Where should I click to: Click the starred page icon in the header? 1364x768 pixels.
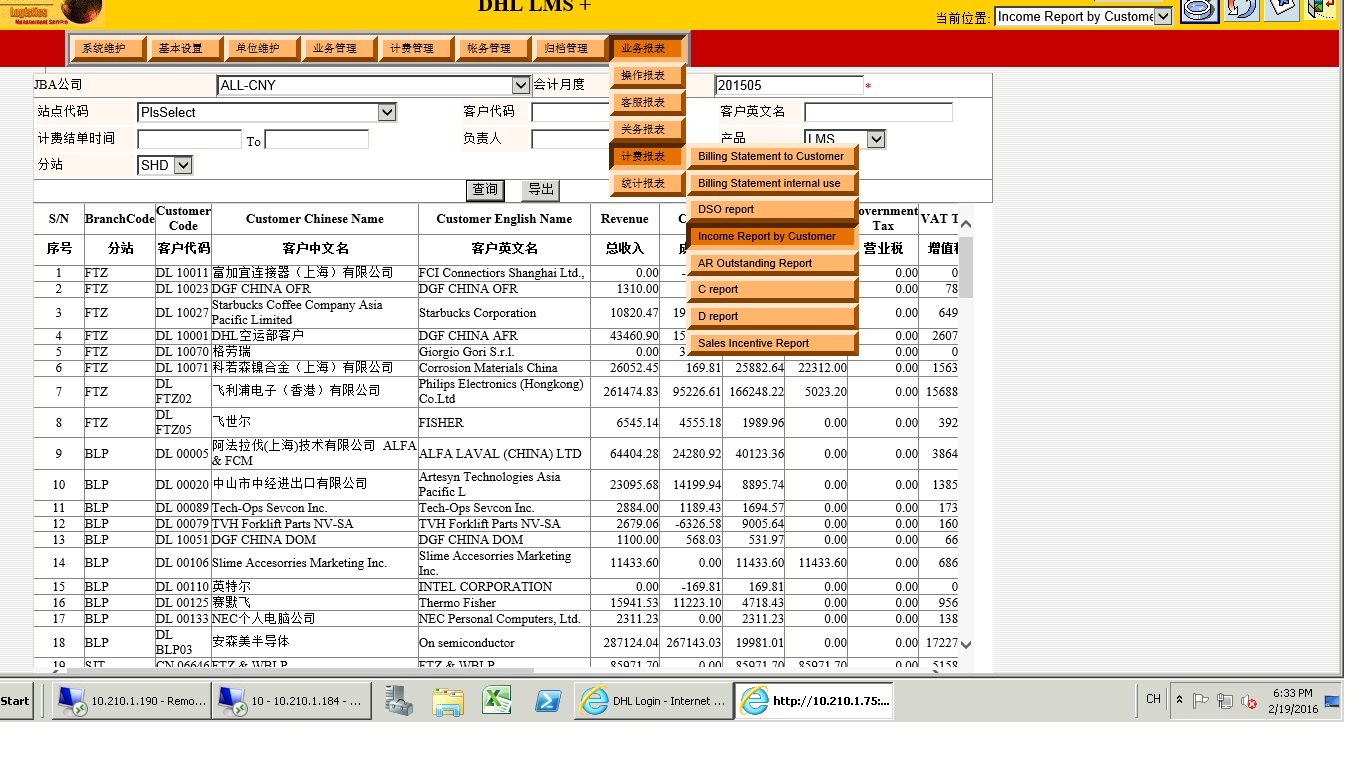coord(1282,10)
